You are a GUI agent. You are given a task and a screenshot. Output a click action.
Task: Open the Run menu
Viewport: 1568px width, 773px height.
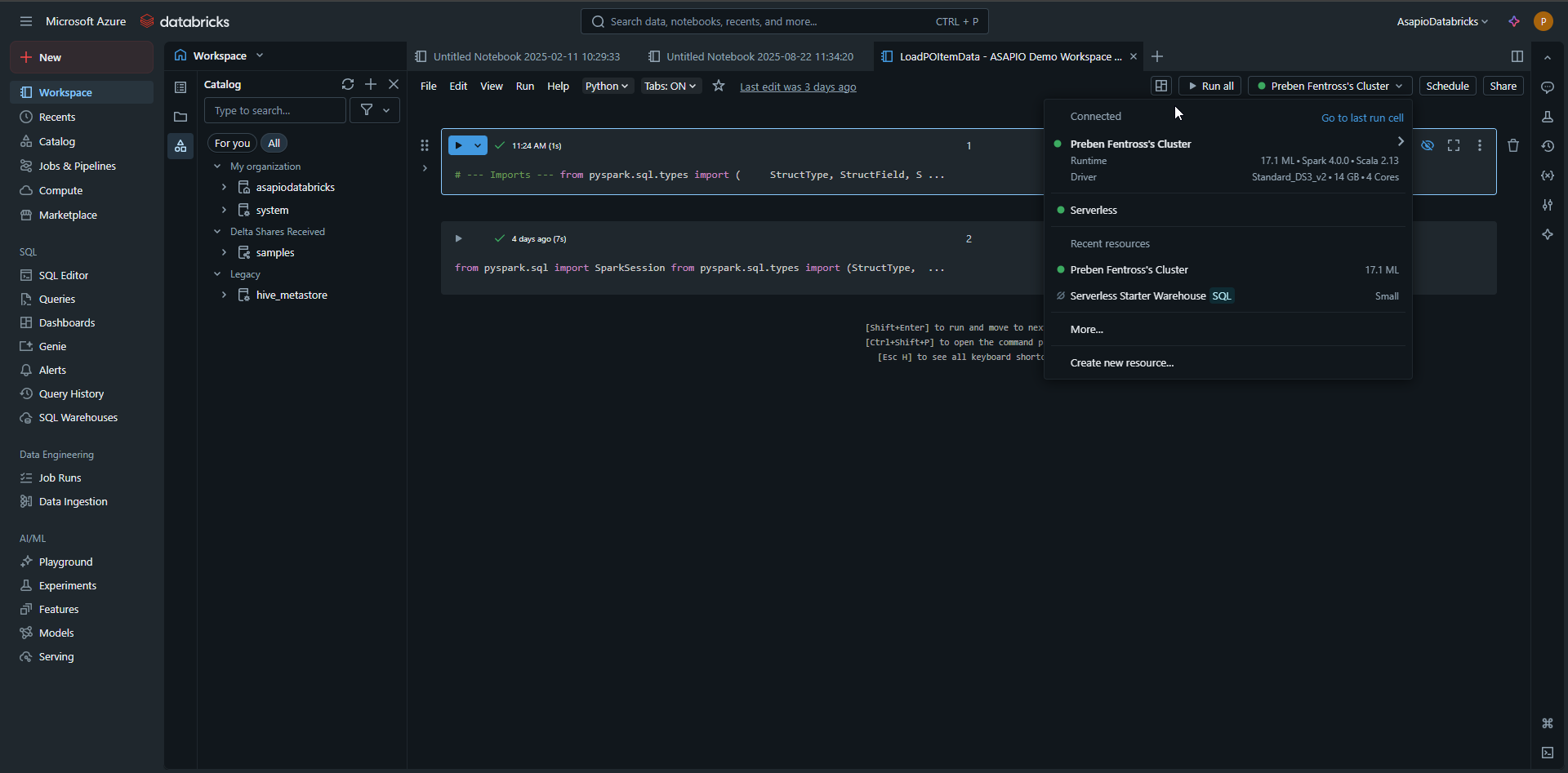524,86
